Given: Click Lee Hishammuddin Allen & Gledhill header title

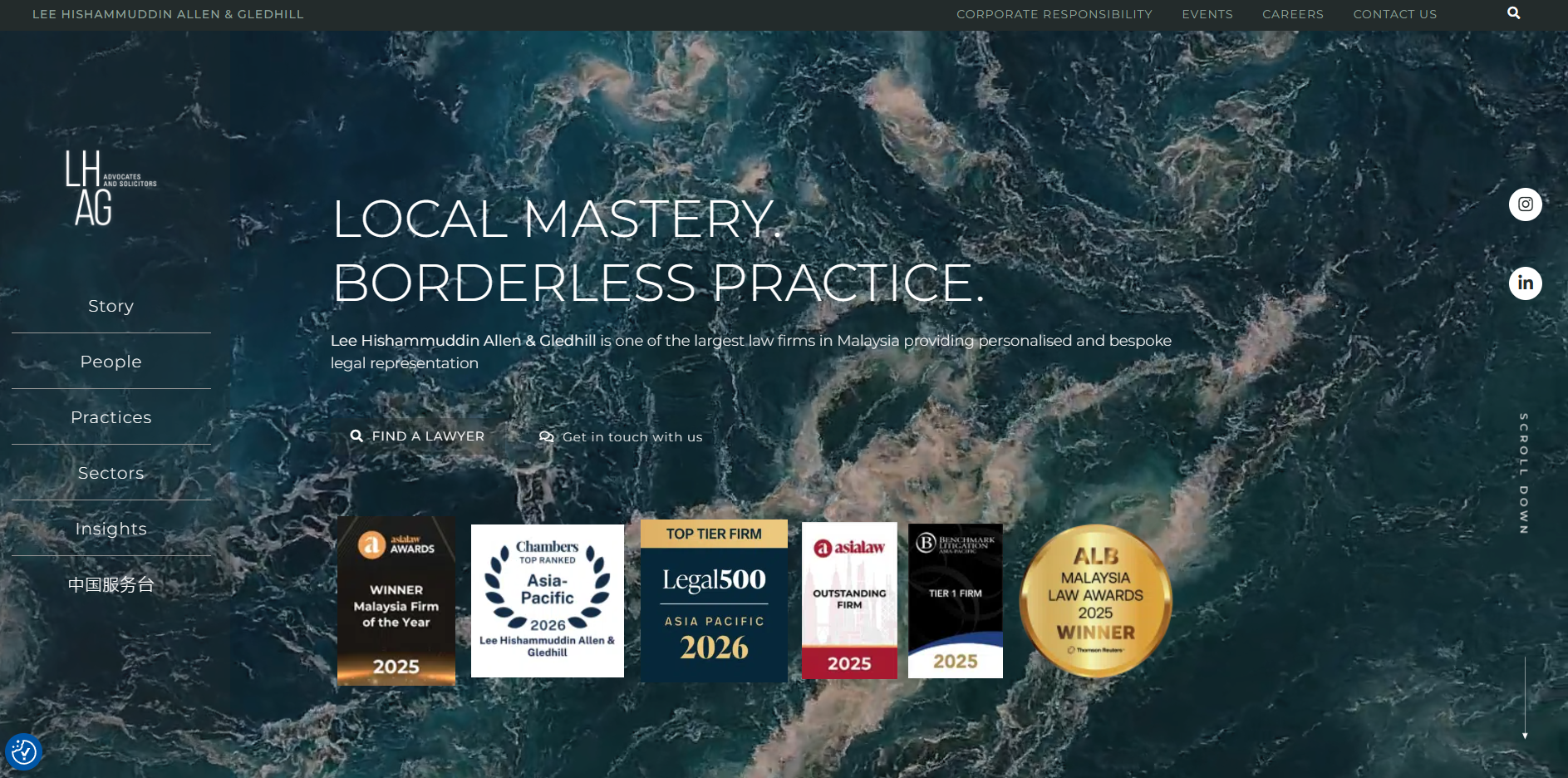Looking at the screenshot, I should coord(168,14).
